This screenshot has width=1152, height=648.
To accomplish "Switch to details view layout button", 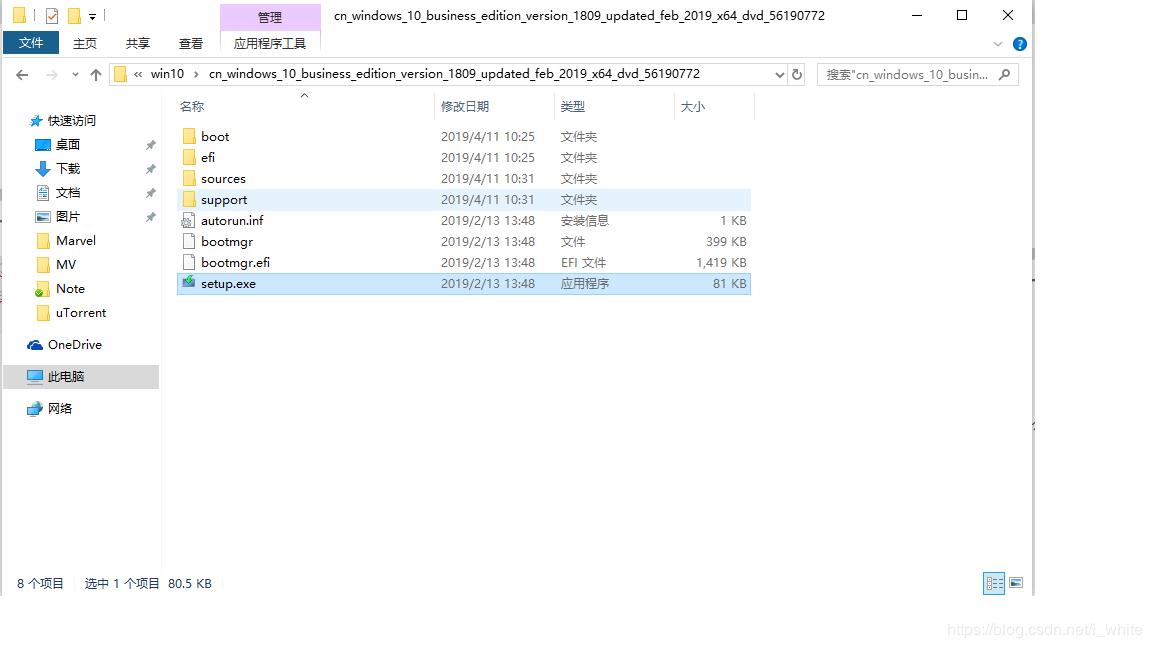I will [x=994, y=583].
